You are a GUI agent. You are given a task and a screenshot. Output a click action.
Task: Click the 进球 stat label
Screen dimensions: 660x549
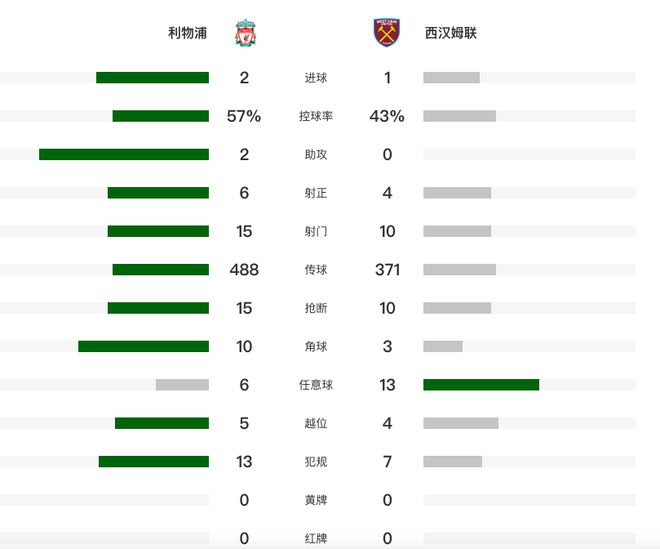(316, 78)
